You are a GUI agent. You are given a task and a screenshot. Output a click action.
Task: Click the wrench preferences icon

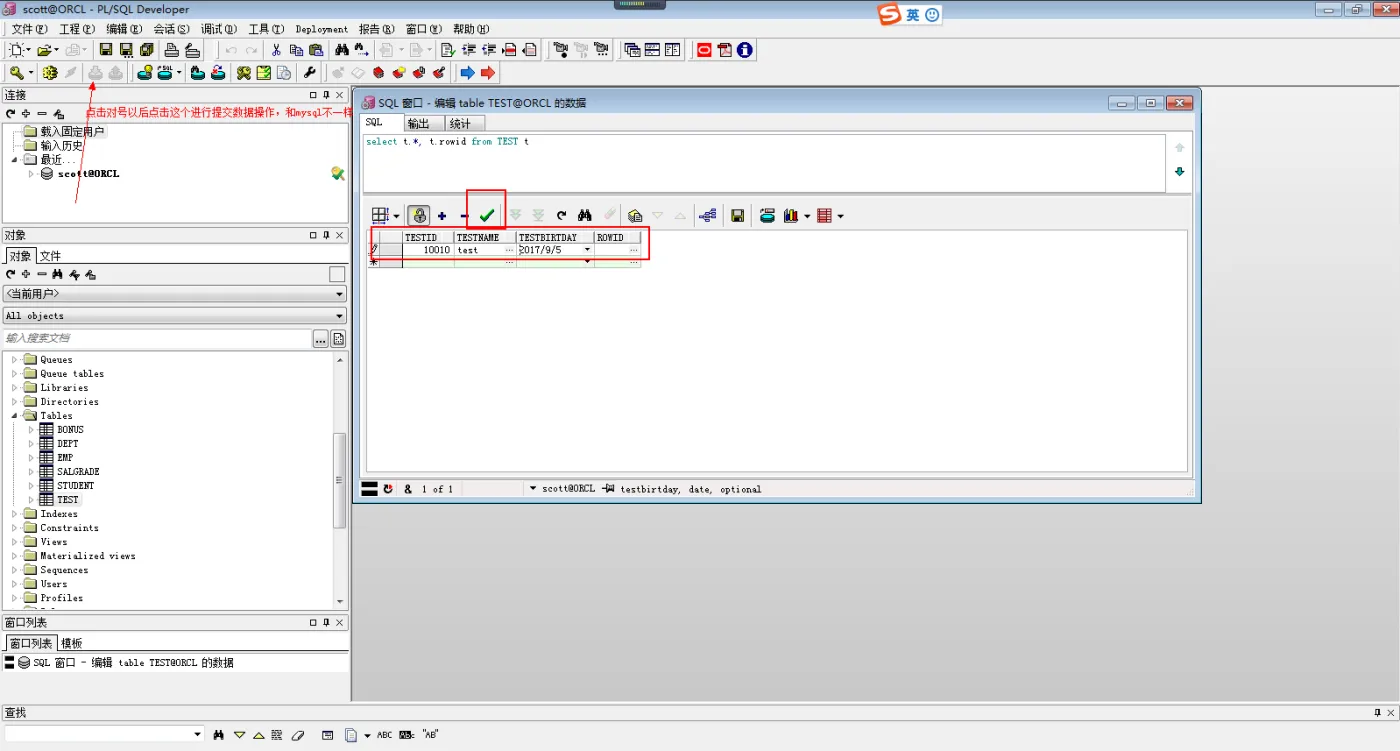pos(309,73)
